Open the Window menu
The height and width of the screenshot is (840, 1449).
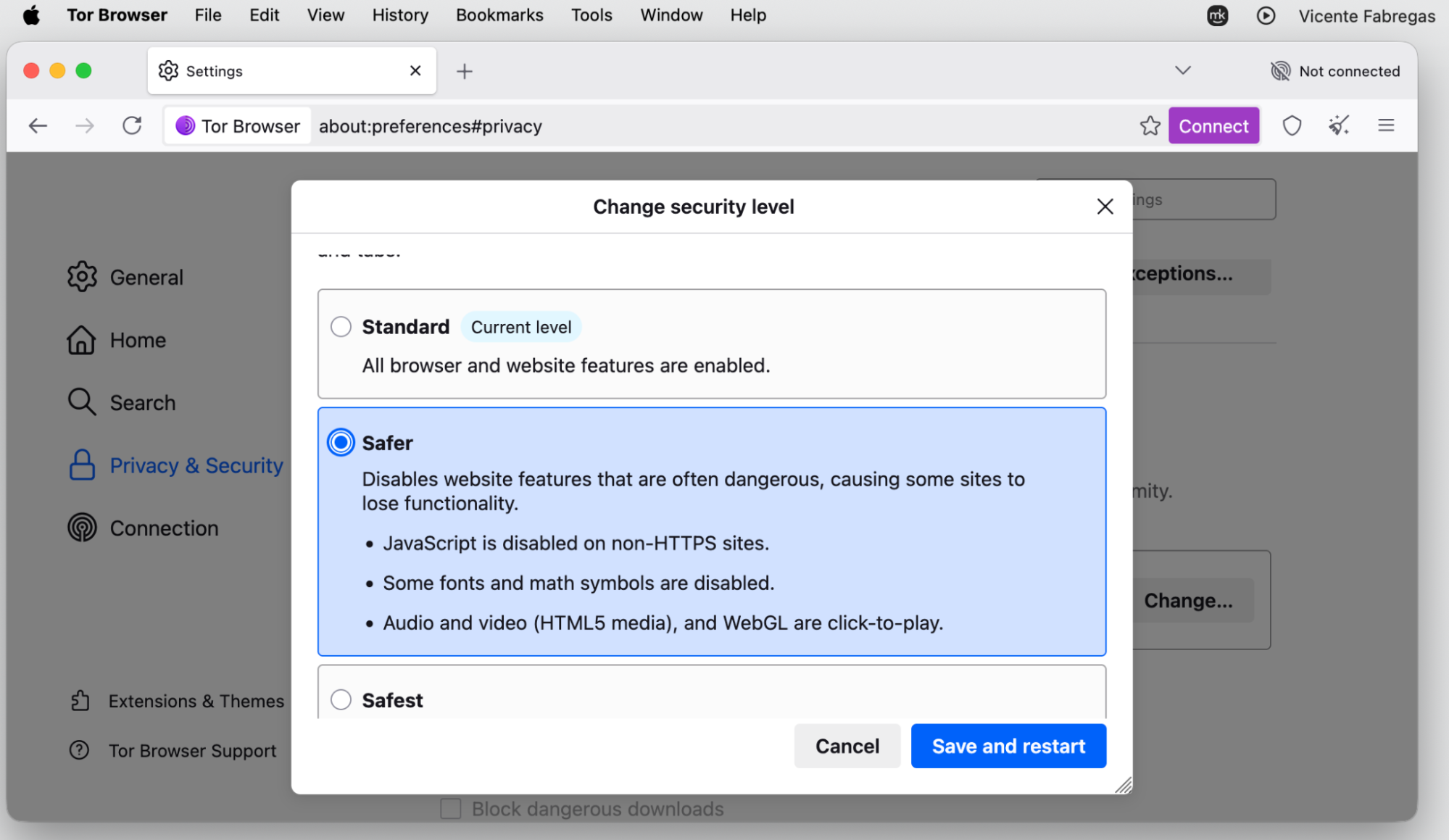pos(671,15)
